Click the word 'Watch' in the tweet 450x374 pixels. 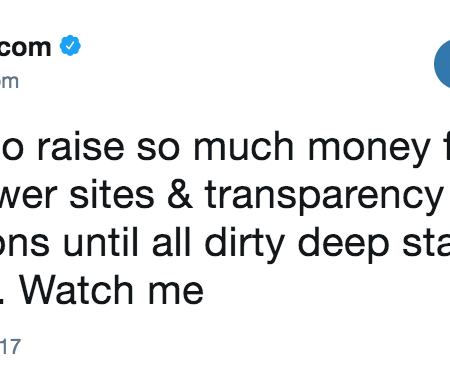coord(76,290)
